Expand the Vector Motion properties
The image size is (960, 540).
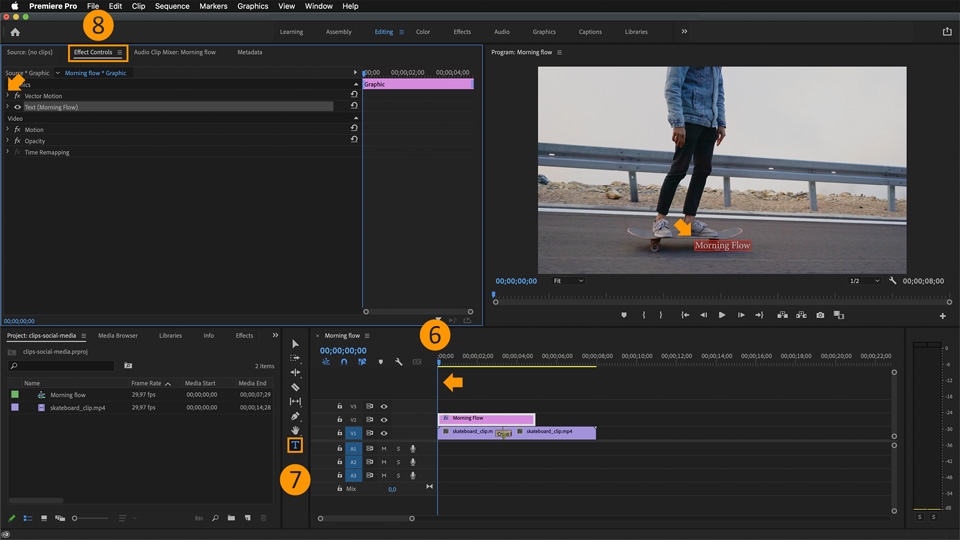pyautogui.click(x=7, y=96)
